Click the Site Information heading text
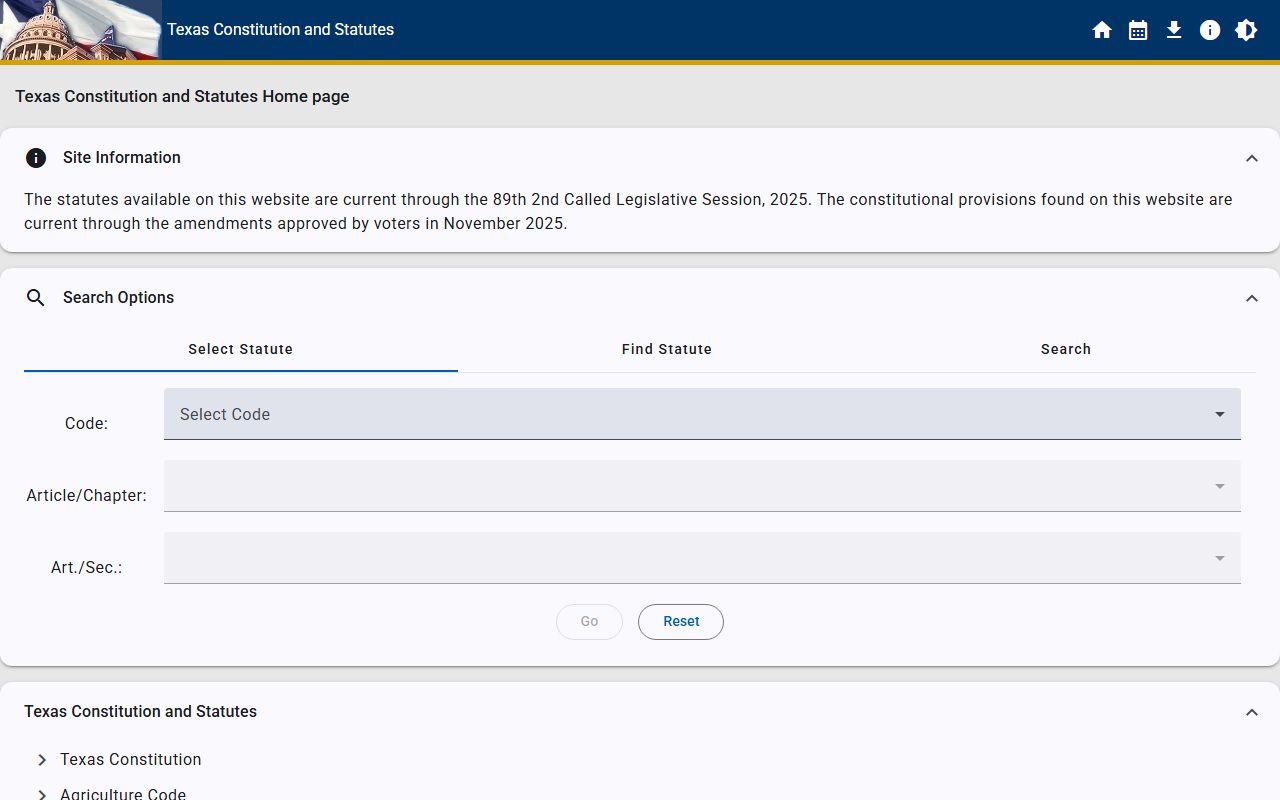The width and height of the screenshot is (1280, 800). pos(122,158)
